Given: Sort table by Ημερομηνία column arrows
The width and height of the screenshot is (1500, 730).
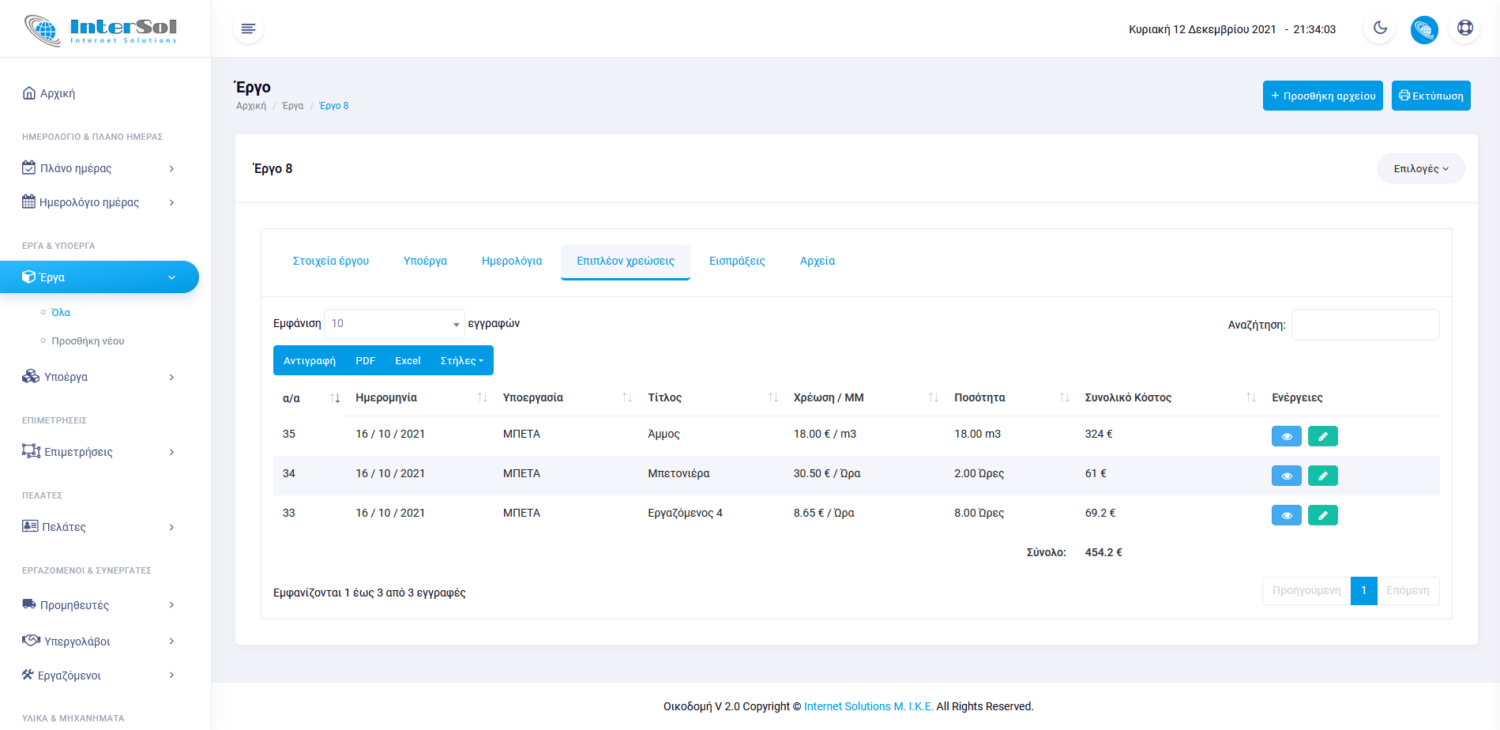Looking at the screenshot, I should (482, 398).
